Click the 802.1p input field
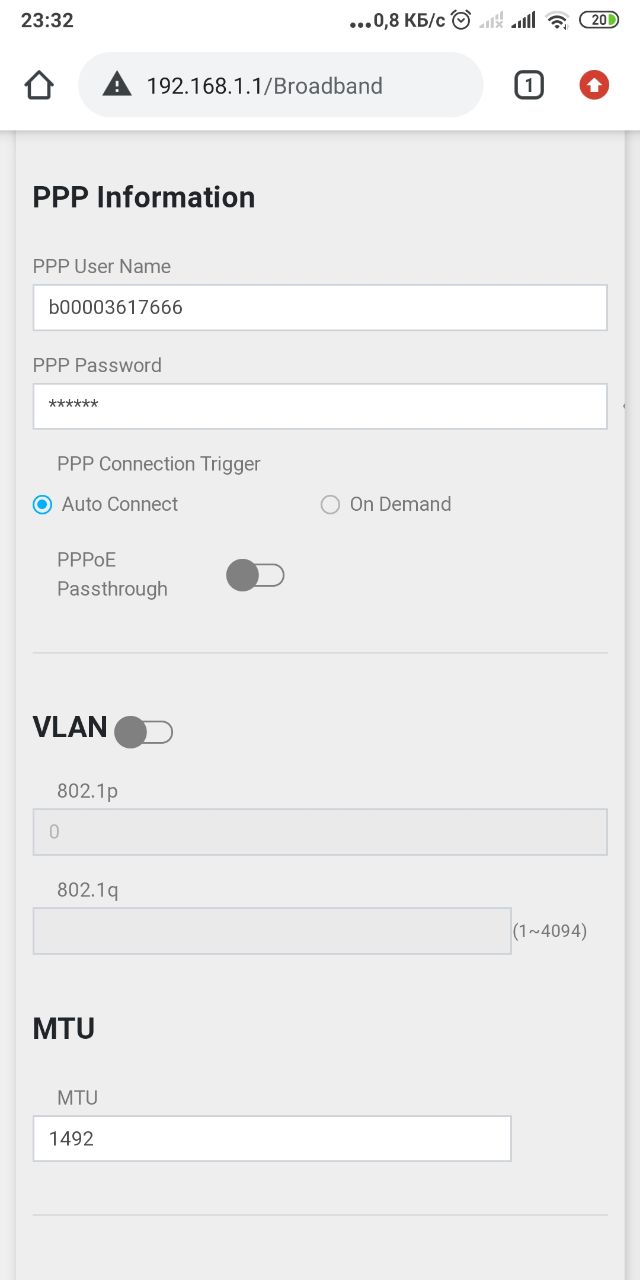This screenshot has width=640, height=1280. click(x=320, y=832)
